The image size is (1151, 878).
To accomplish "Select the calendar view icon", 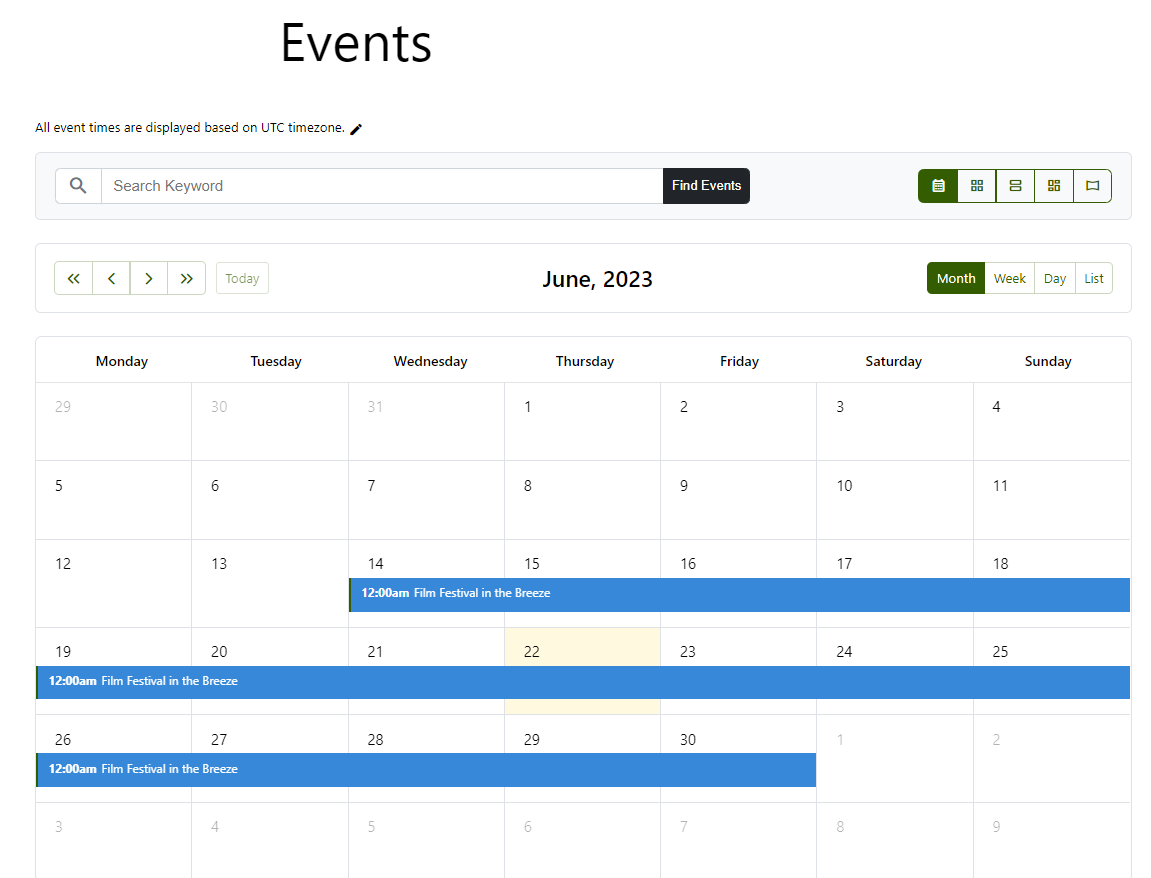I will (937, 186).
